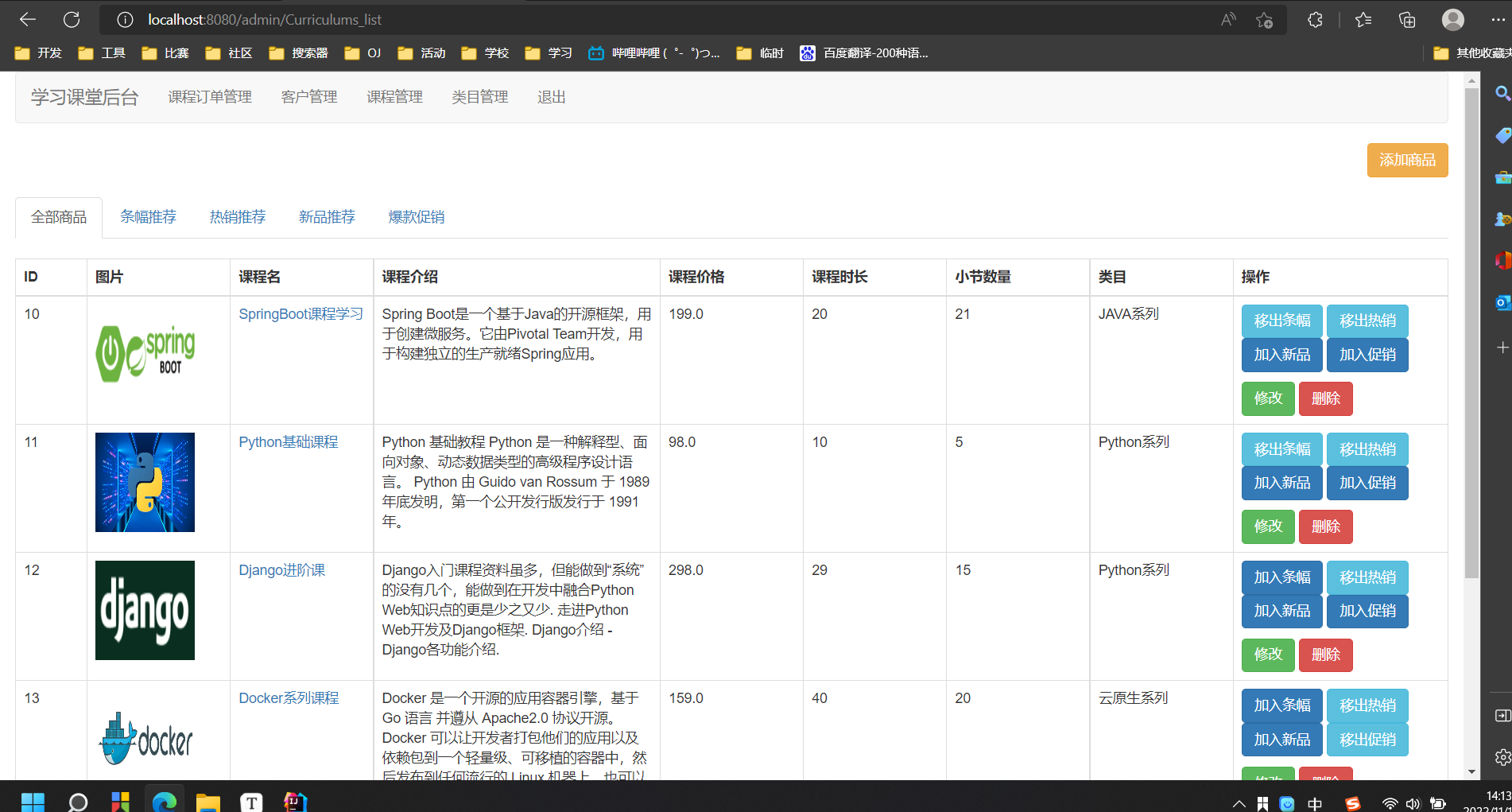Reload the page with refresh icon

(x=72, y=20)
